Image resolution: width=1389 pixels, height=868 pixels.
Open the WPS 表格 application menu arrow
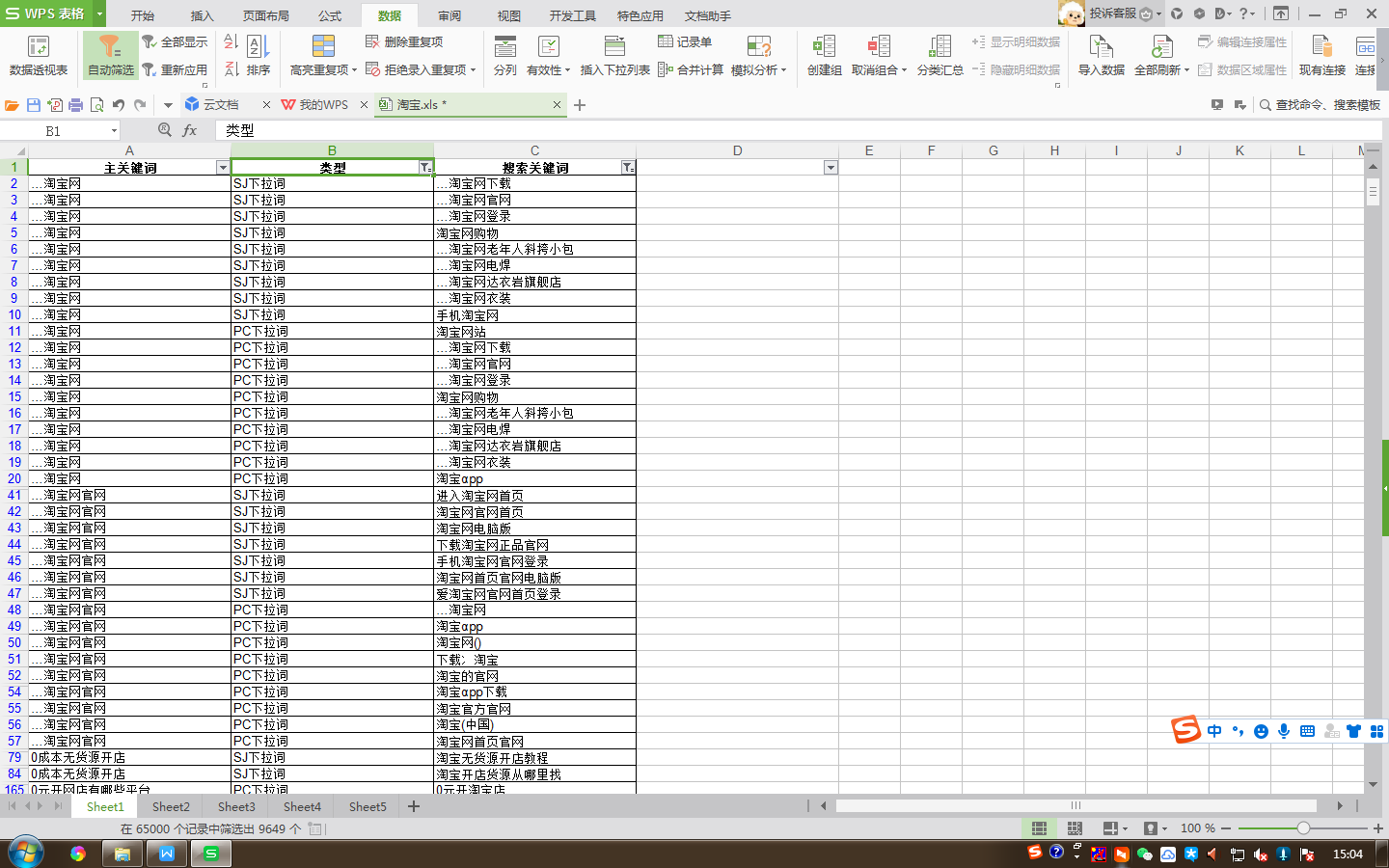pos(98,14)
